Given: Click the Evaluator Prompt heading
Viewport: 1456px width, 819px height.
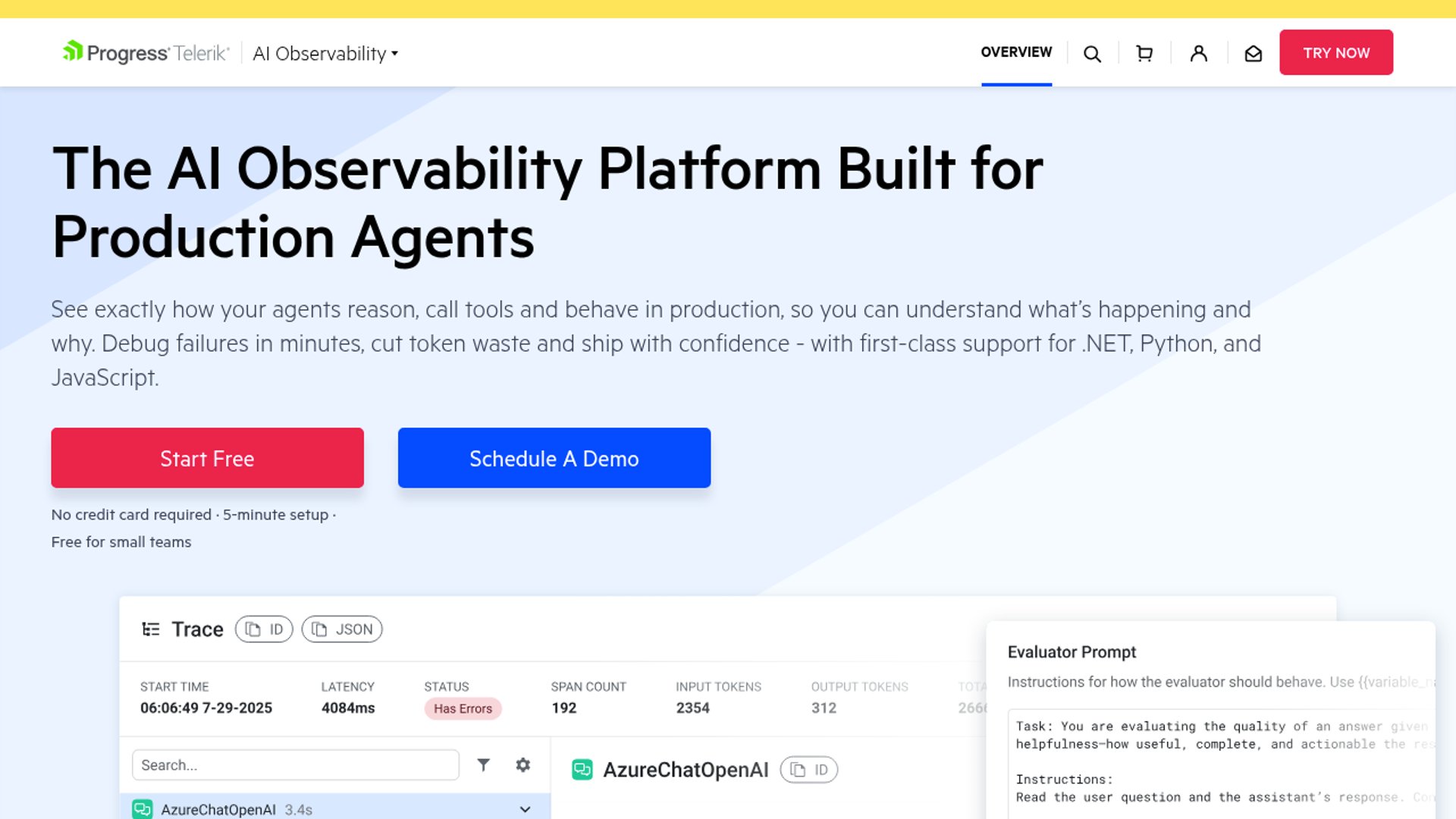Looking at the screenshot, I should point(1072,652).
